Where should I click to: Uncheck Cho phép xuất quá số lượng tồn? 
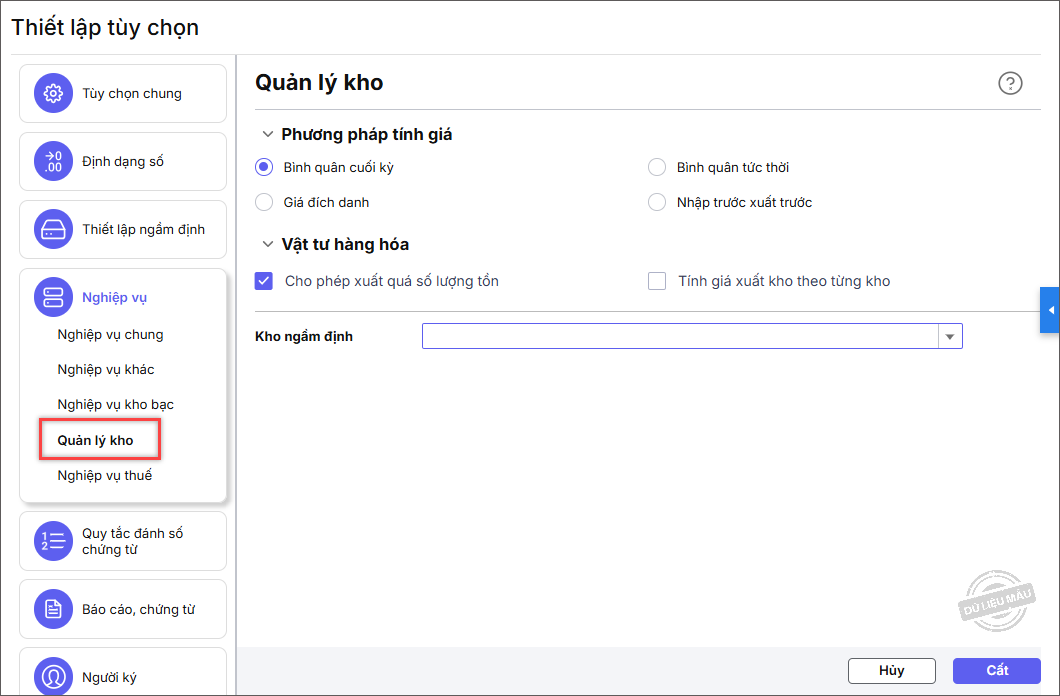264,281
